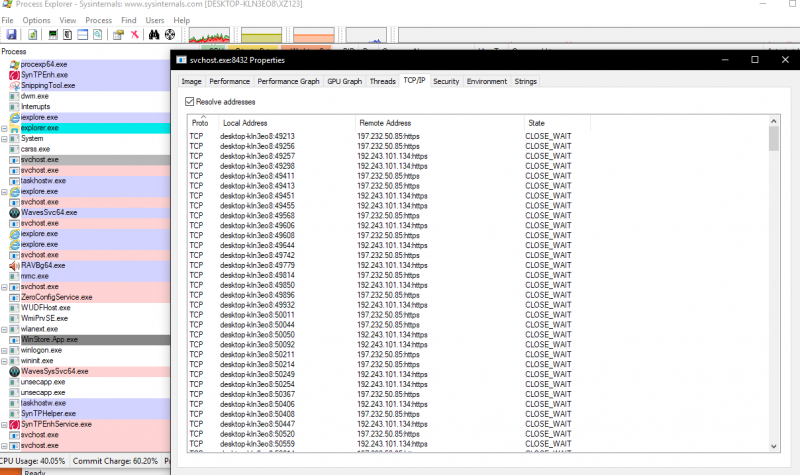Switch to the Image tab
The width and height of the screenshot is (800, 475).
pyautogui.click(x=191, y=82)
